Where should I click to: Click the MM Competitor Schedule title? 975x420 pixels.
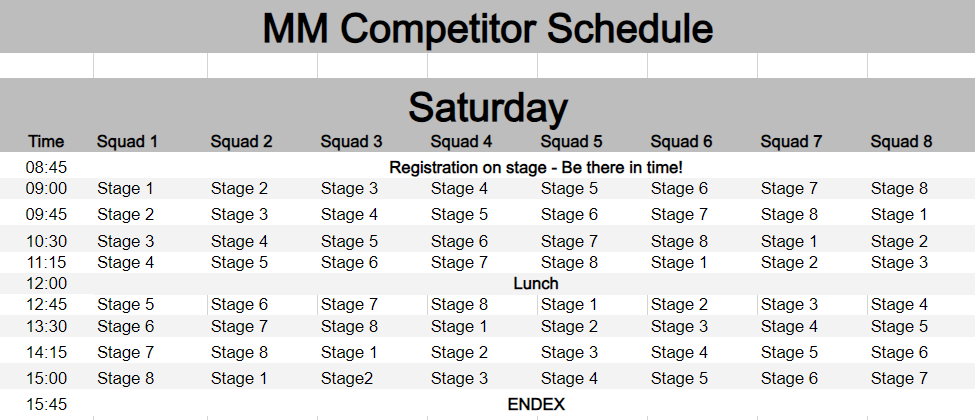[x=487, y=28]
